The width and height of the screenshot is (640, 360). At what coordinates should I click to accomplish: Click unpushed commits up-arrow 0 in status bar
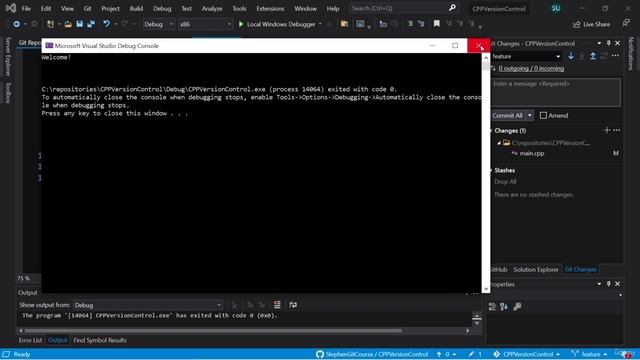[446, 354]
